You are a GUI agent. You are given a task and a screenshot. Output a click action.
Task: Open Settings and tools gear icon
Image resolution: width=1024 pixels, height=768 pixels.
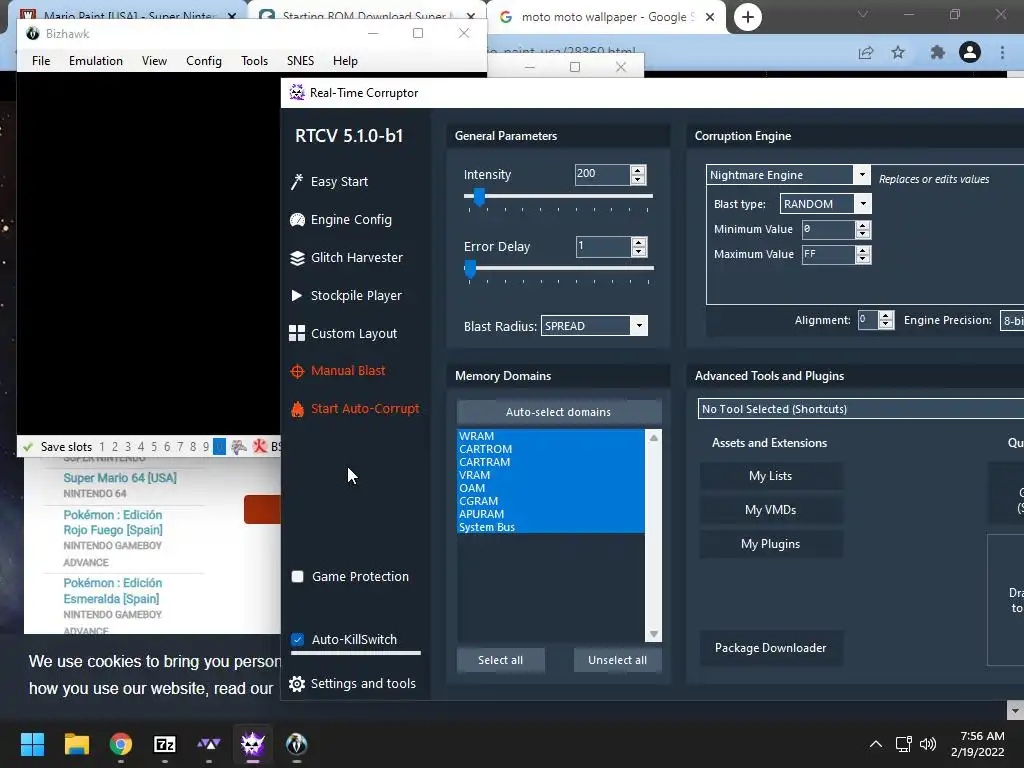(297, 684)
